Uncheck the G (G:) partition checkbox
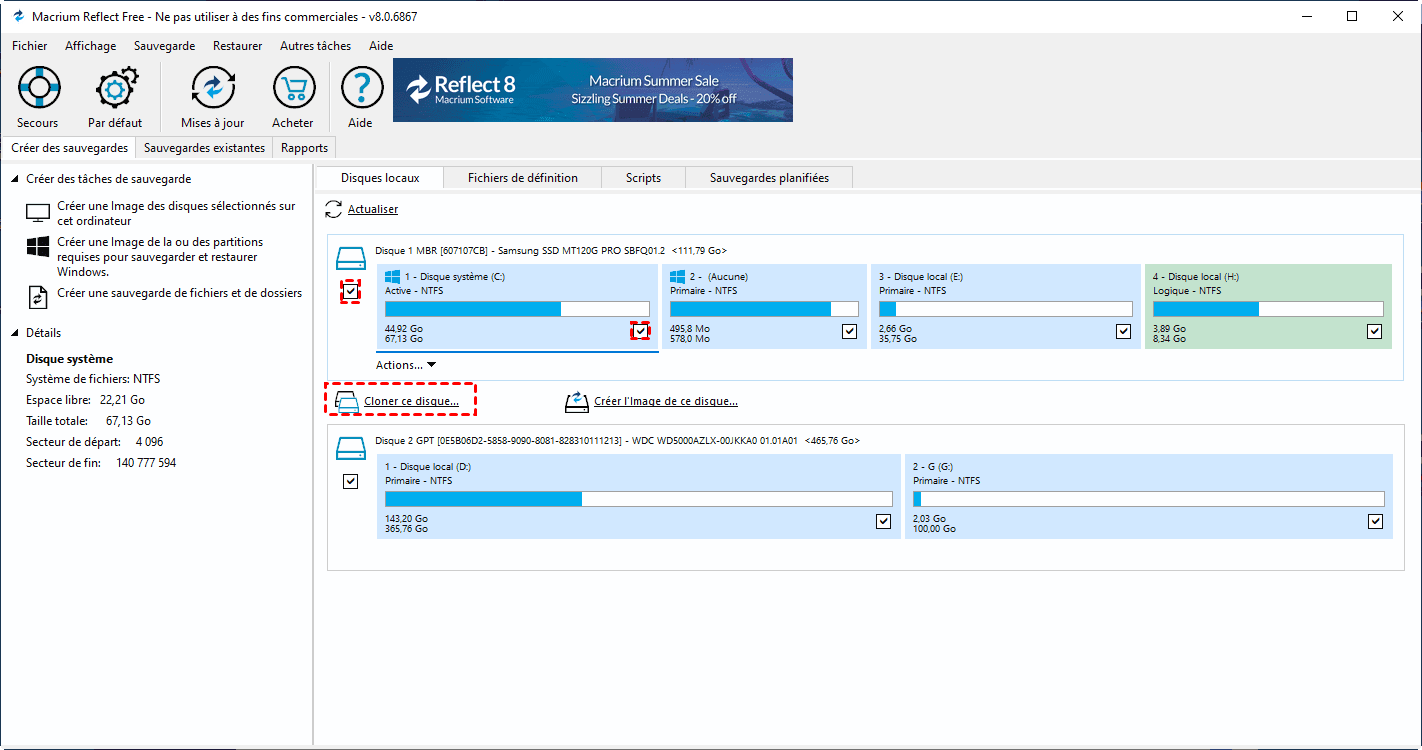 pos(1376,521)
